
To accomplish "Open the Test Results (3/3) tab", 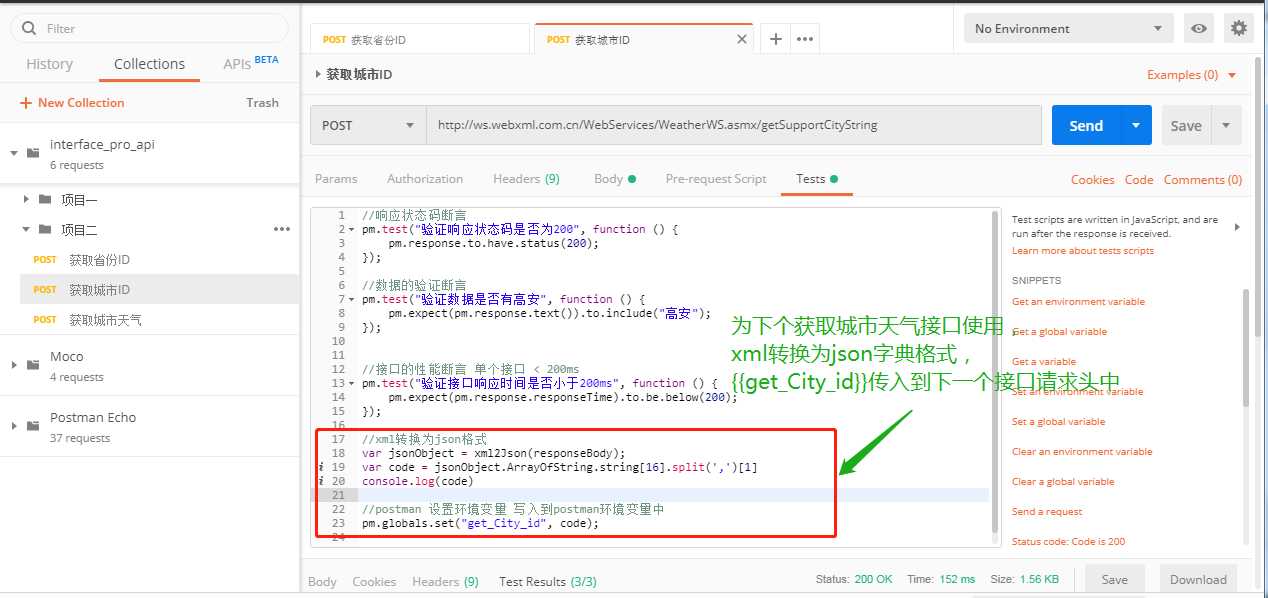I will coord(548,581).
